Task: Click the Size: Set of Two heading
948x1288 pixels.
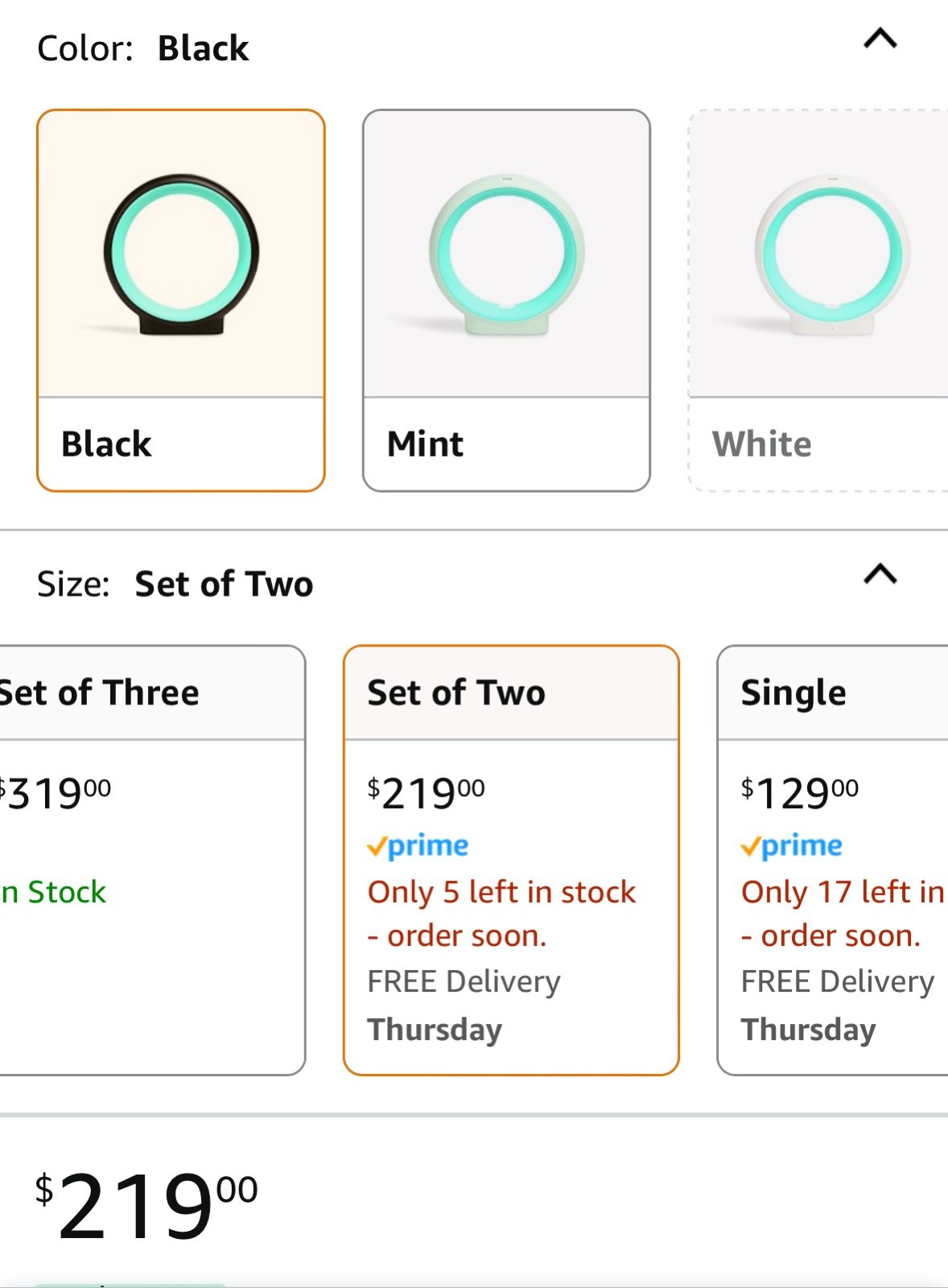Action: coord(175,584)
